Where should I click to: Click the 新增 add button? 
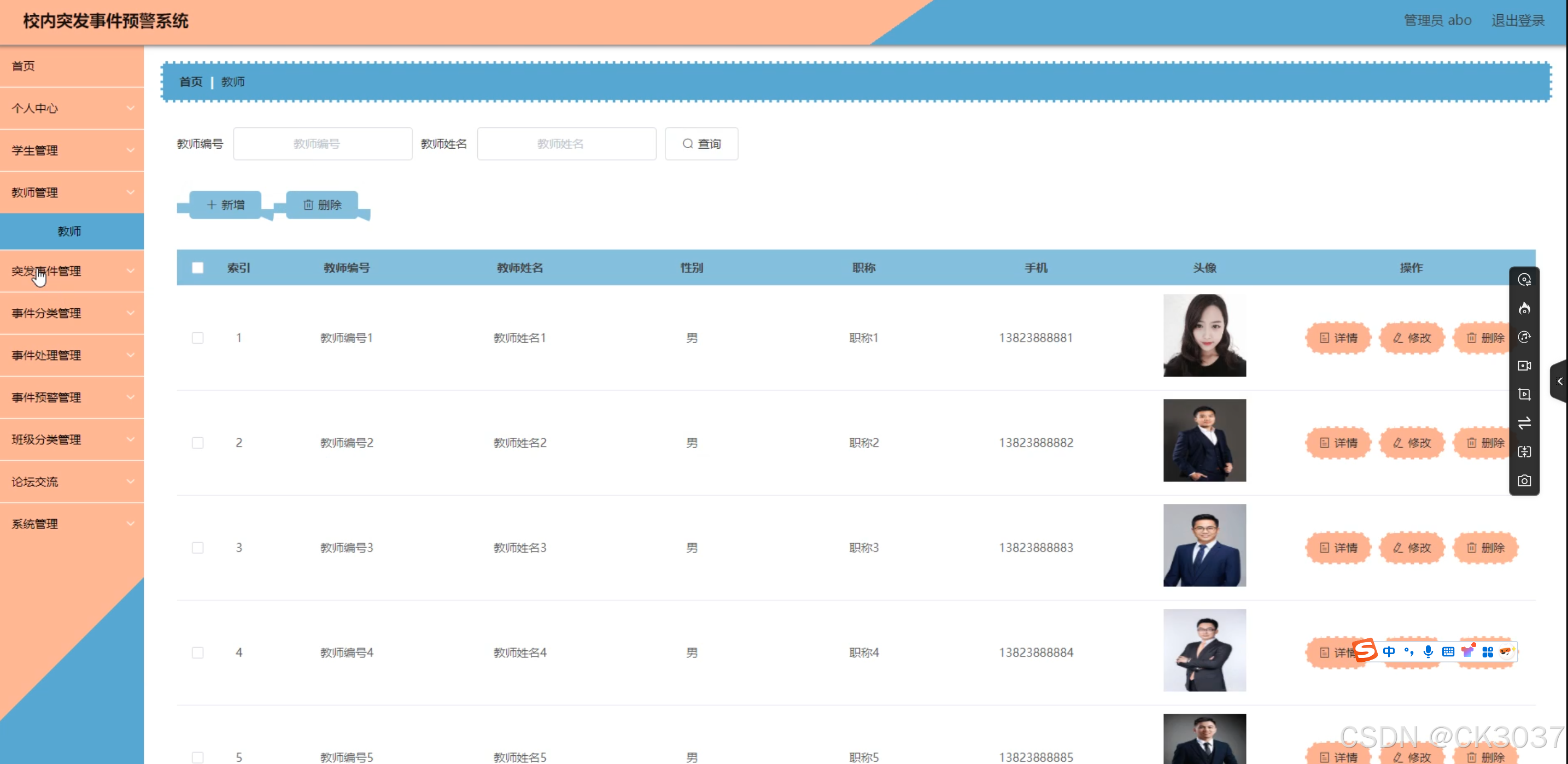[x=225, y=205]
